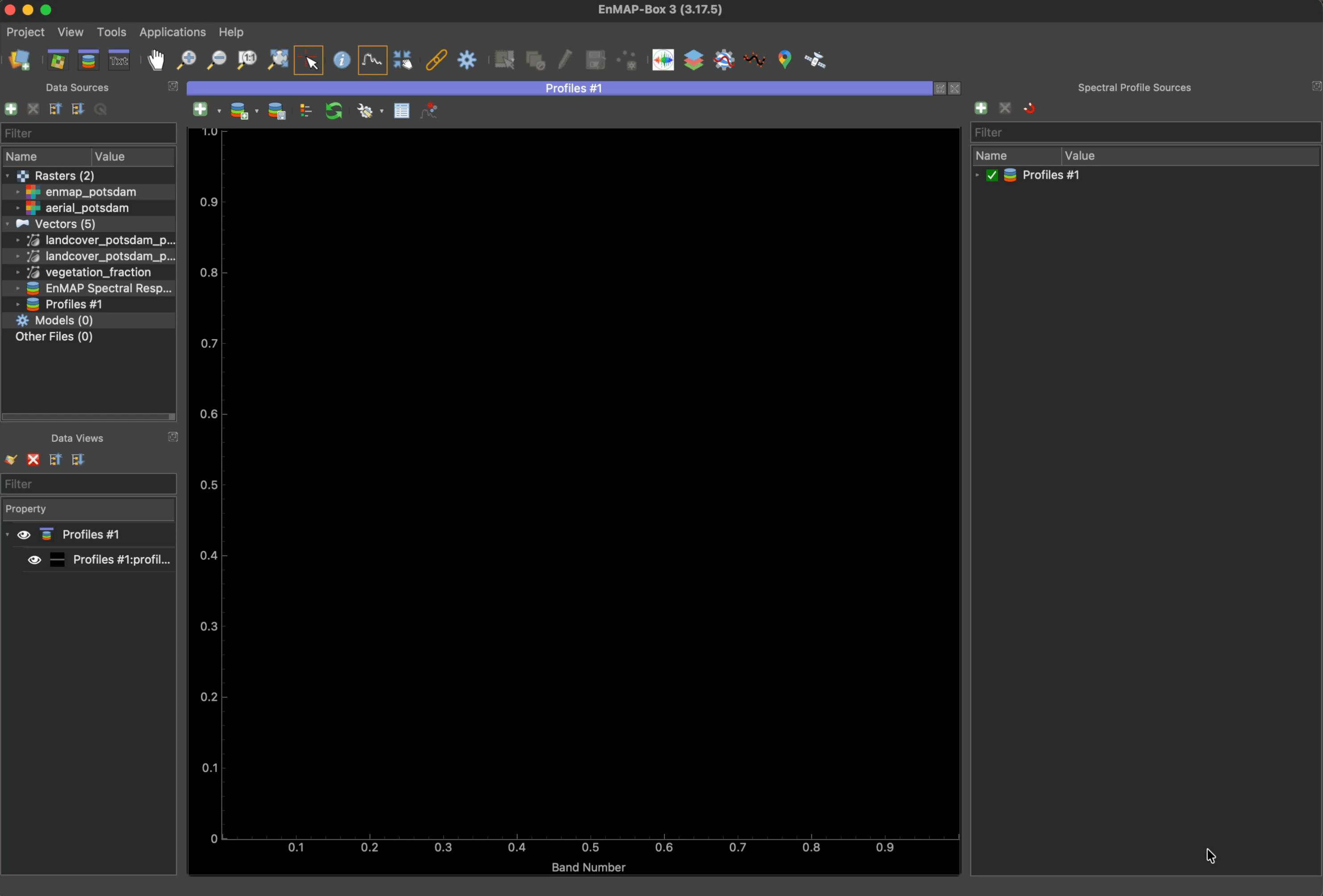This screenshot has width=1323, height=896.
Task: Open the add-profile dropdown arrow
Action: (x=219, y=111)
